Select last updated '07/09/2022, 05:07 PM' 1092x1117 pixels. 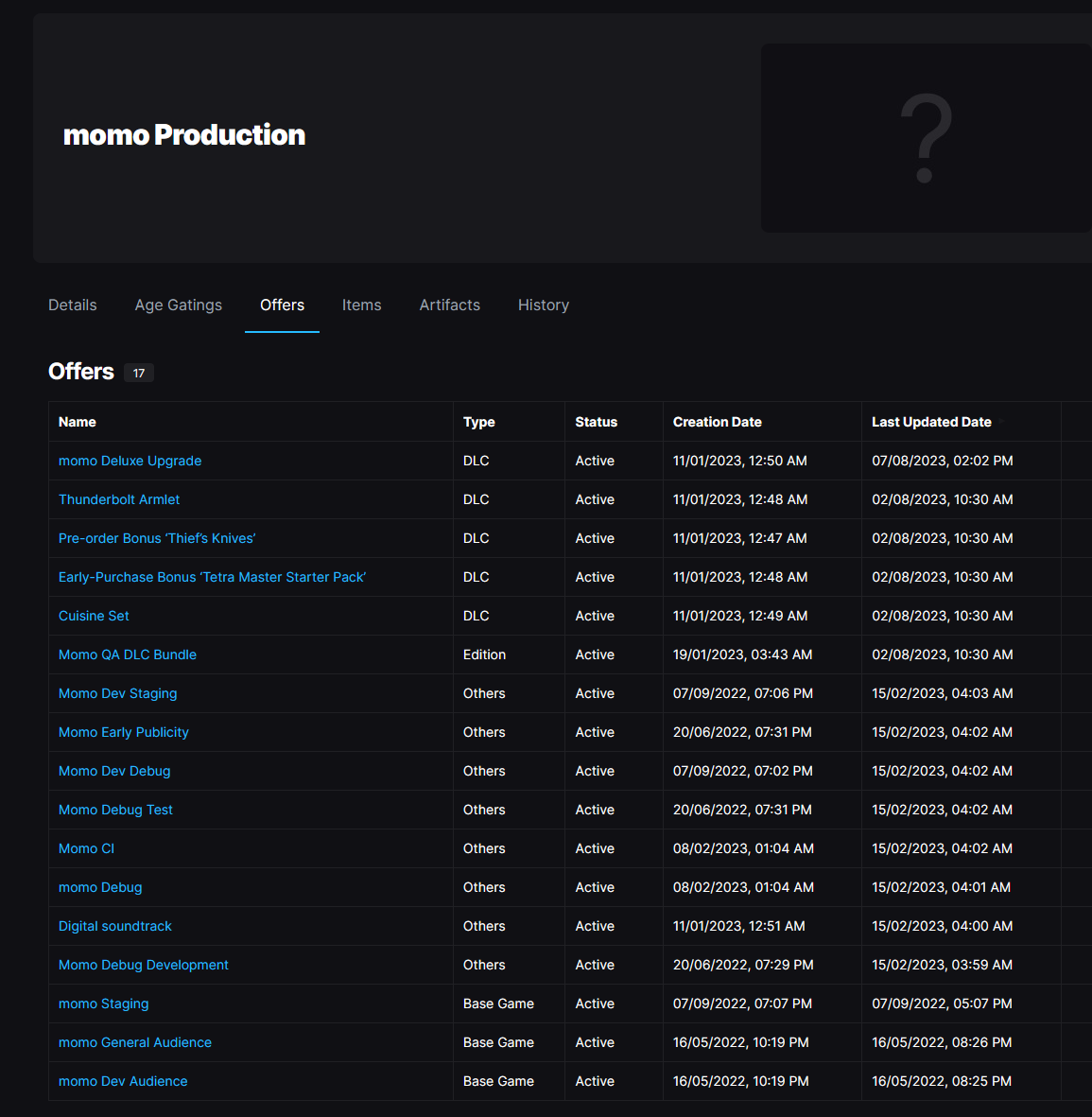tap(942, 1004)
